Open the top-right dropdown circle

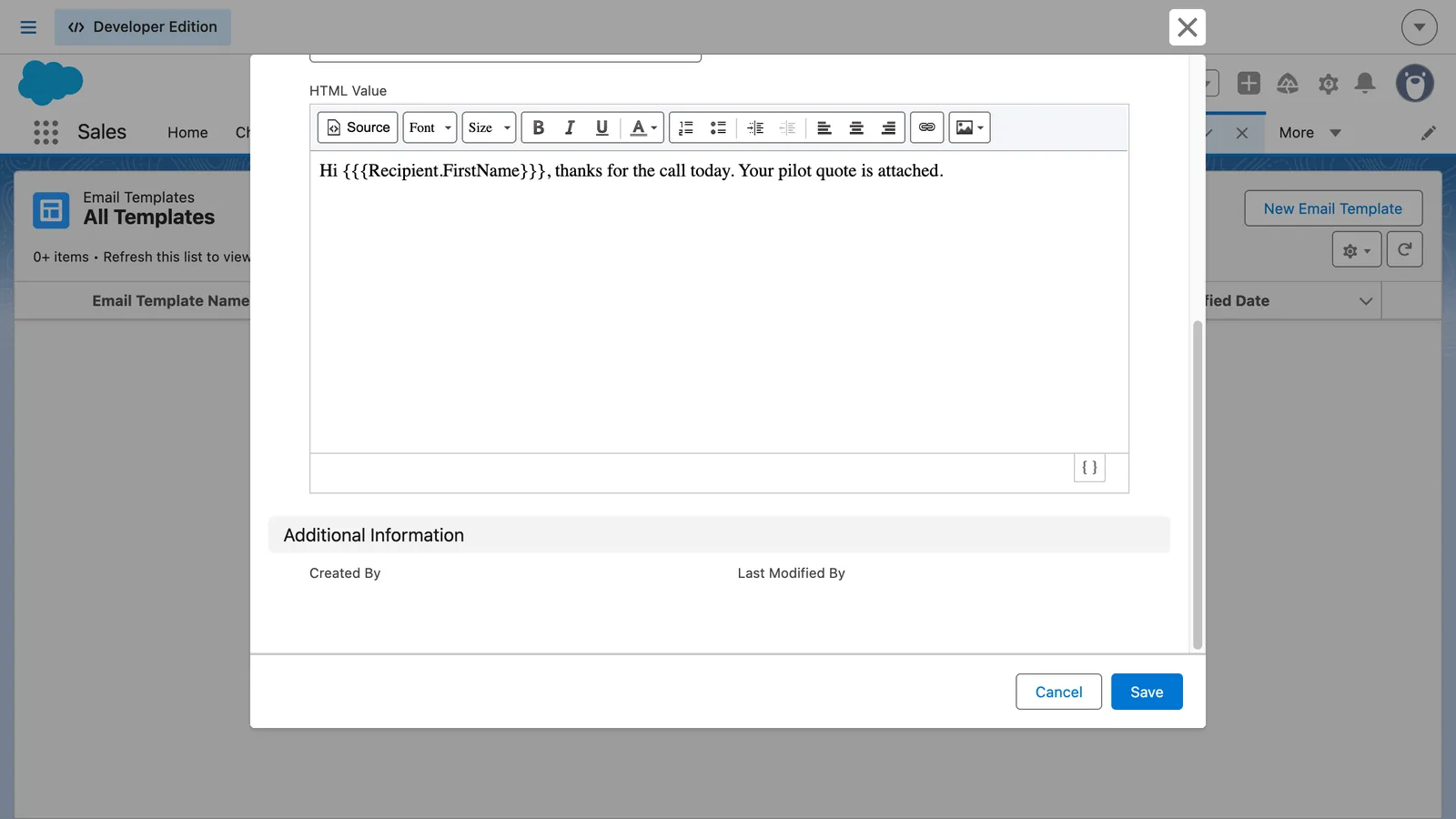pos(1419,27)
